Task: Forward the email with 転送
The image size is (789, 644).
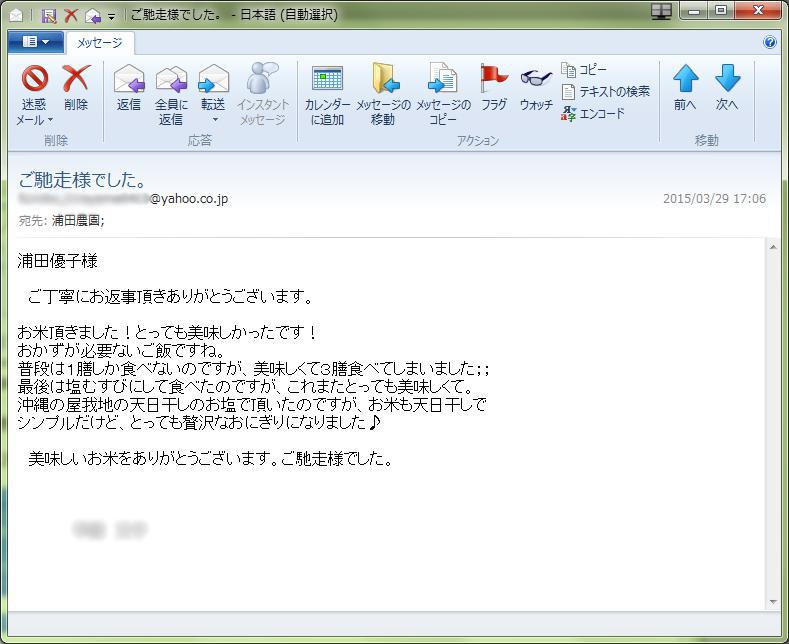Action: coord(213,80)
